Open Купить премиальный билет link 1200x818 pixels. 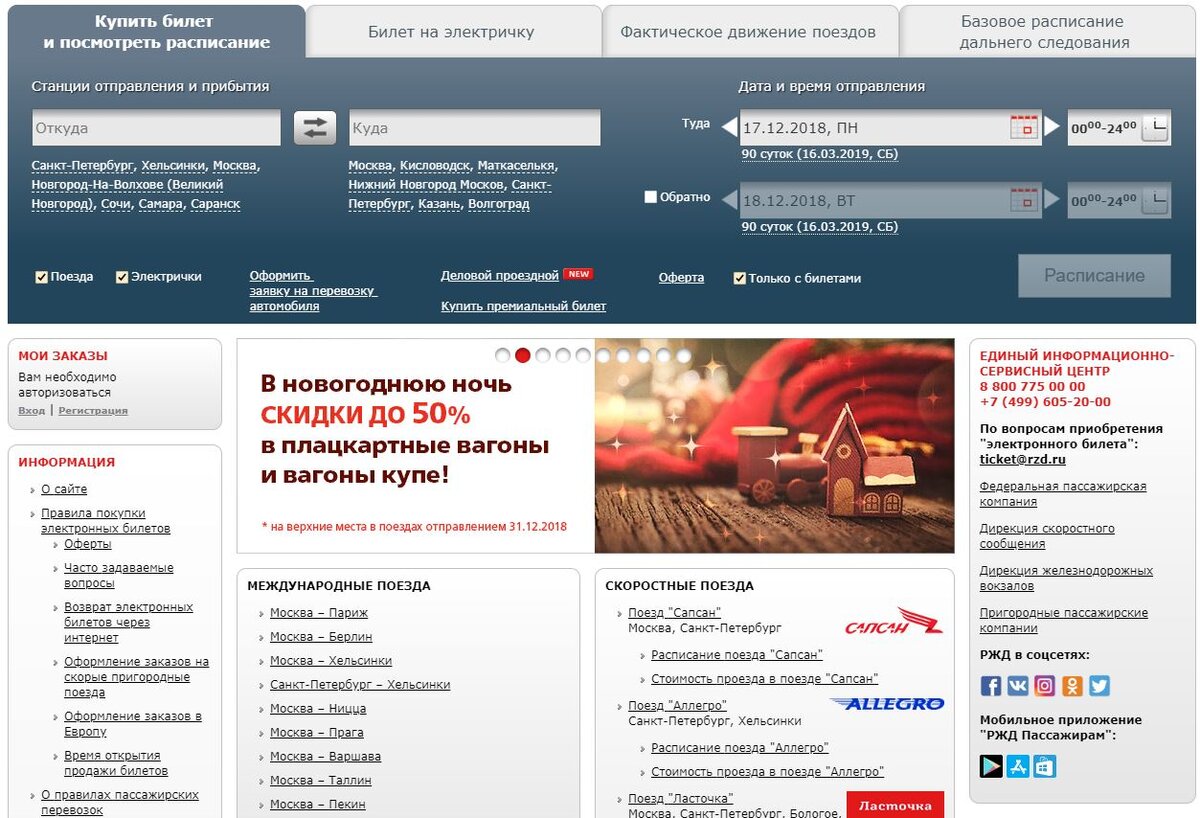[x=523, y=307]
